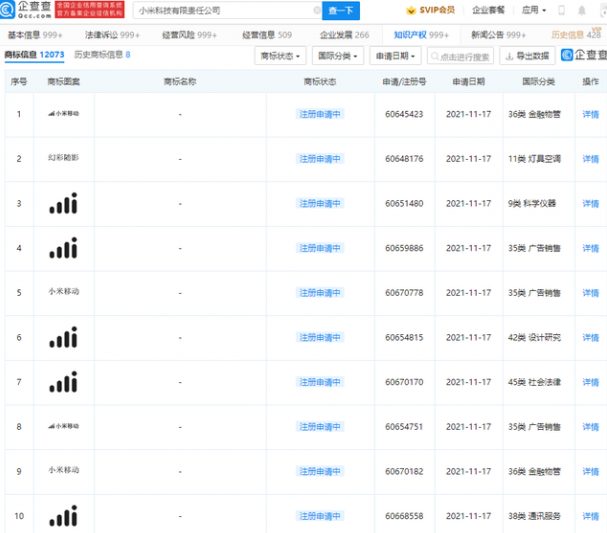Click the 11类 灯具空调 classification cell
The width and height of the screenshot is (607, 533).
point(534,159)
